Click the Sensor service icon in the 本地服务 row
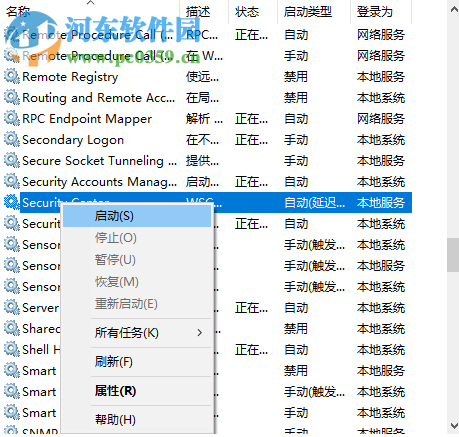Screen dimensions: 459x437 (12, 266)
